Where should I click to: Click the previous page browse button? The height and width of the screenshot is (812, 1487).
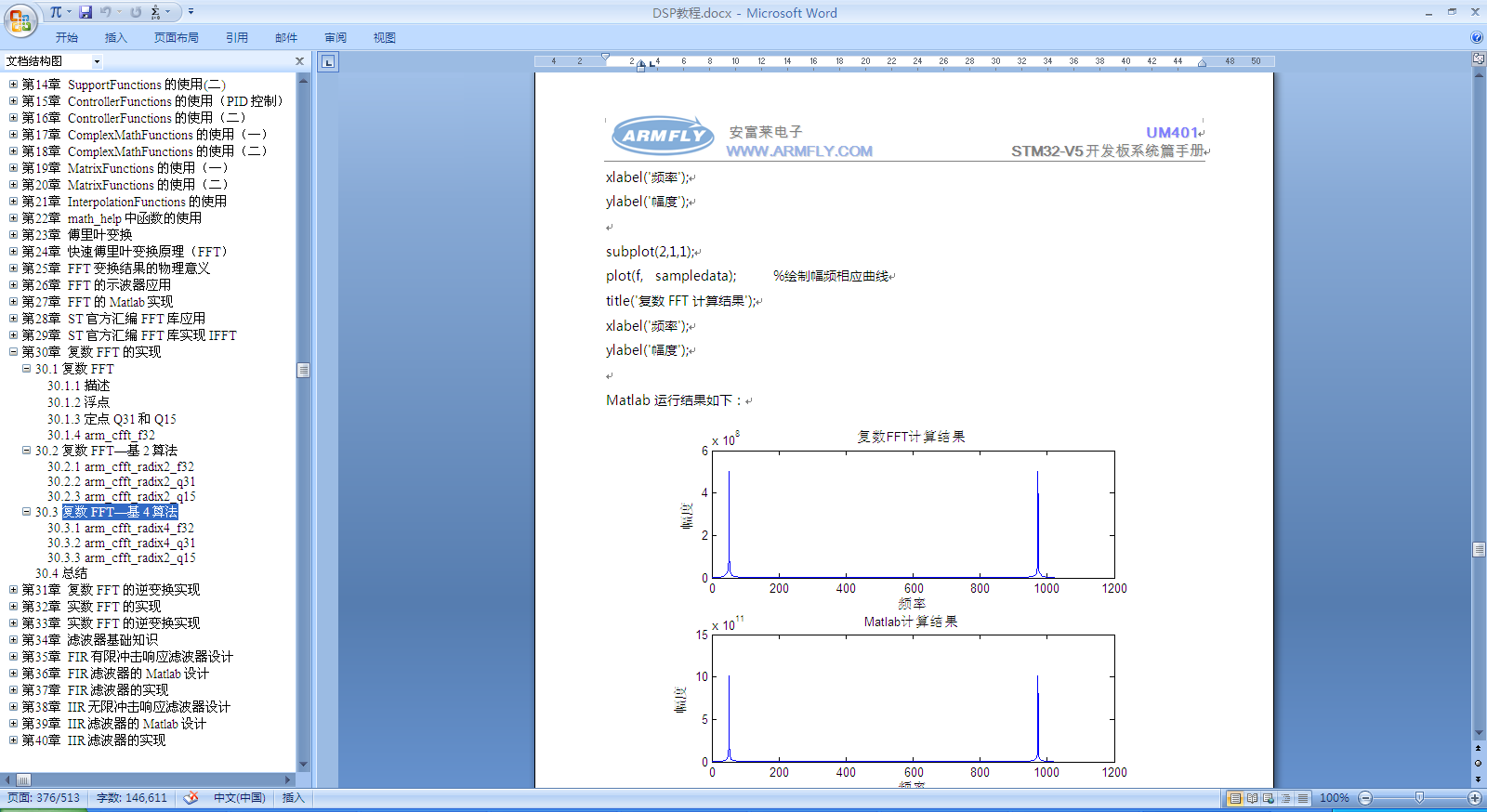click(1479, 748)
